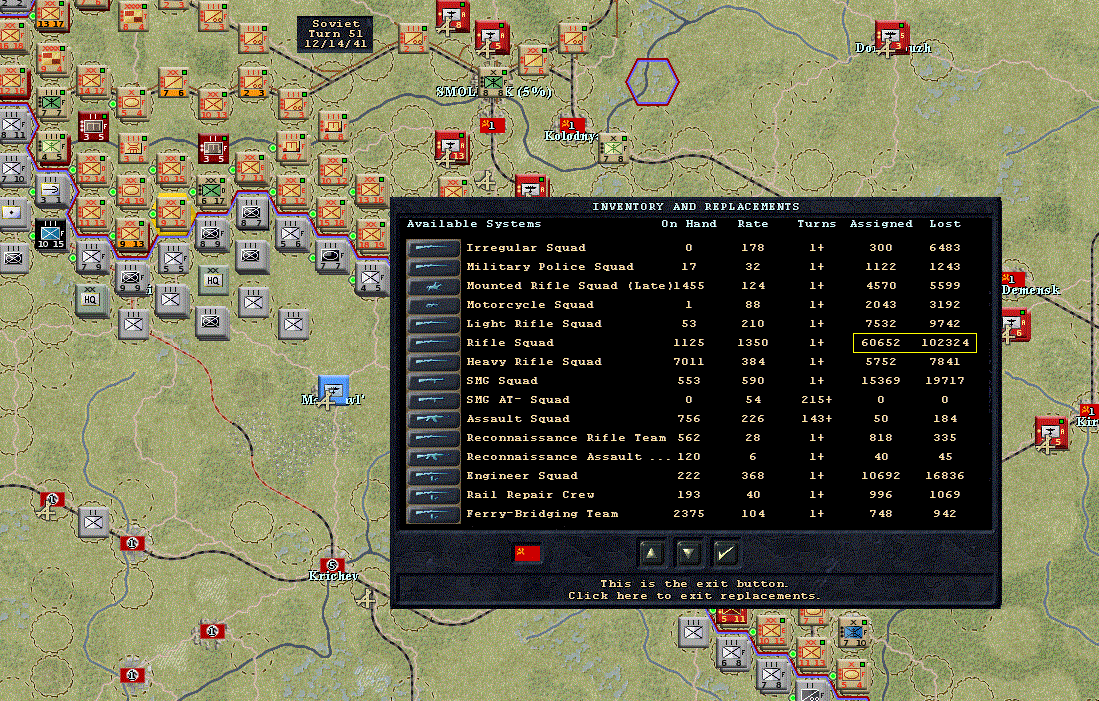
Task: Click the 'Rate' column header
Action: [753, 224]
